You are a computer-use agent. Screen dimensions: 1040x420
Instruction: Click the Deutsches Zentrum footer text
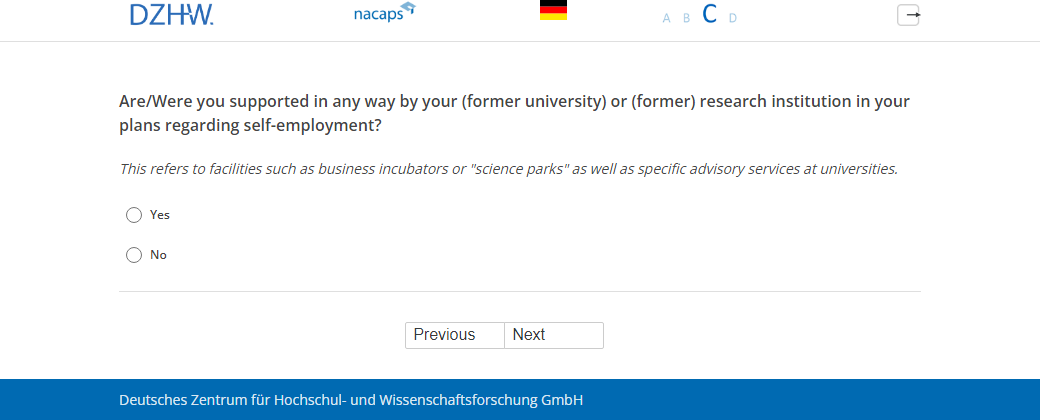351,400
